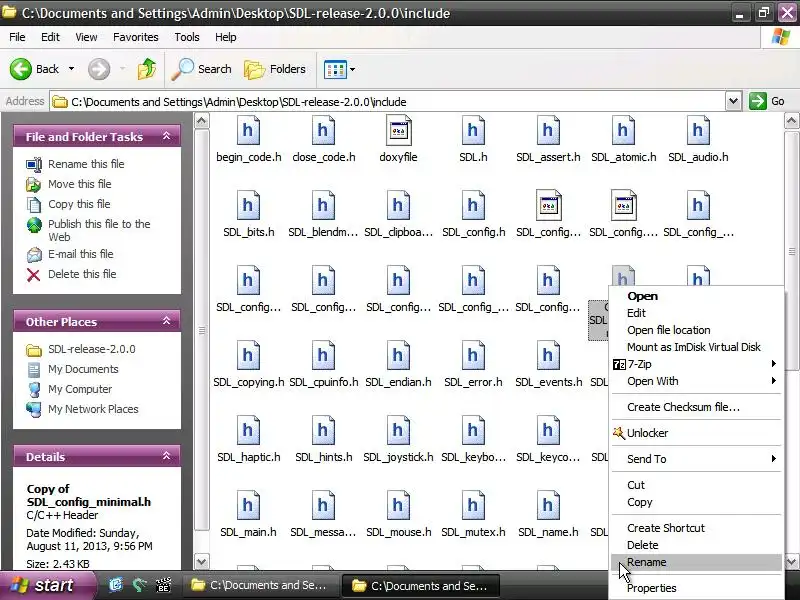Open Back button history dropdown arrow
Screen dimensions: 800x600
(71, 69)
